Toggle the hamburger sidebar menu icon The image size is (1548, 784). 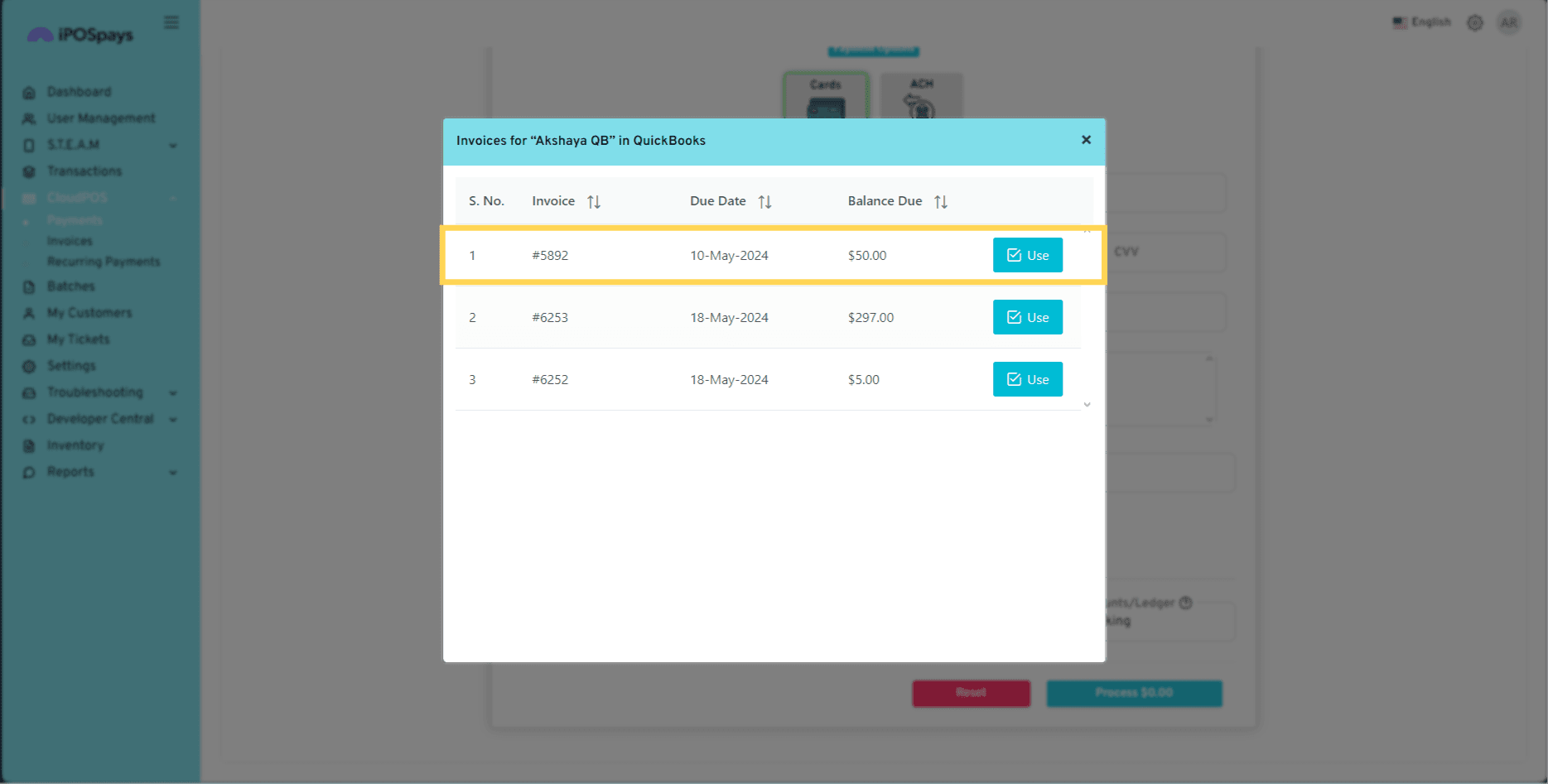coord(171,22)
